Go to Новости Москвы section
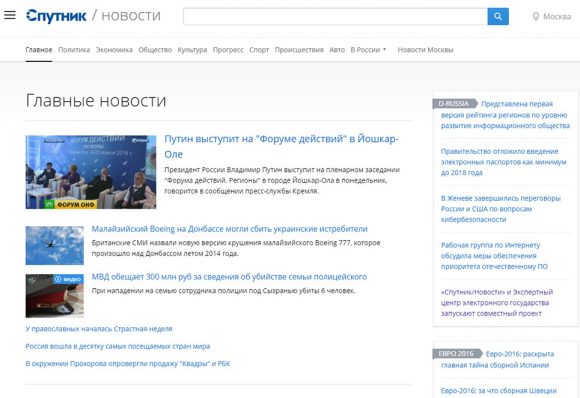The width and height of the screenshot is (580, 398). pos(425,50)
